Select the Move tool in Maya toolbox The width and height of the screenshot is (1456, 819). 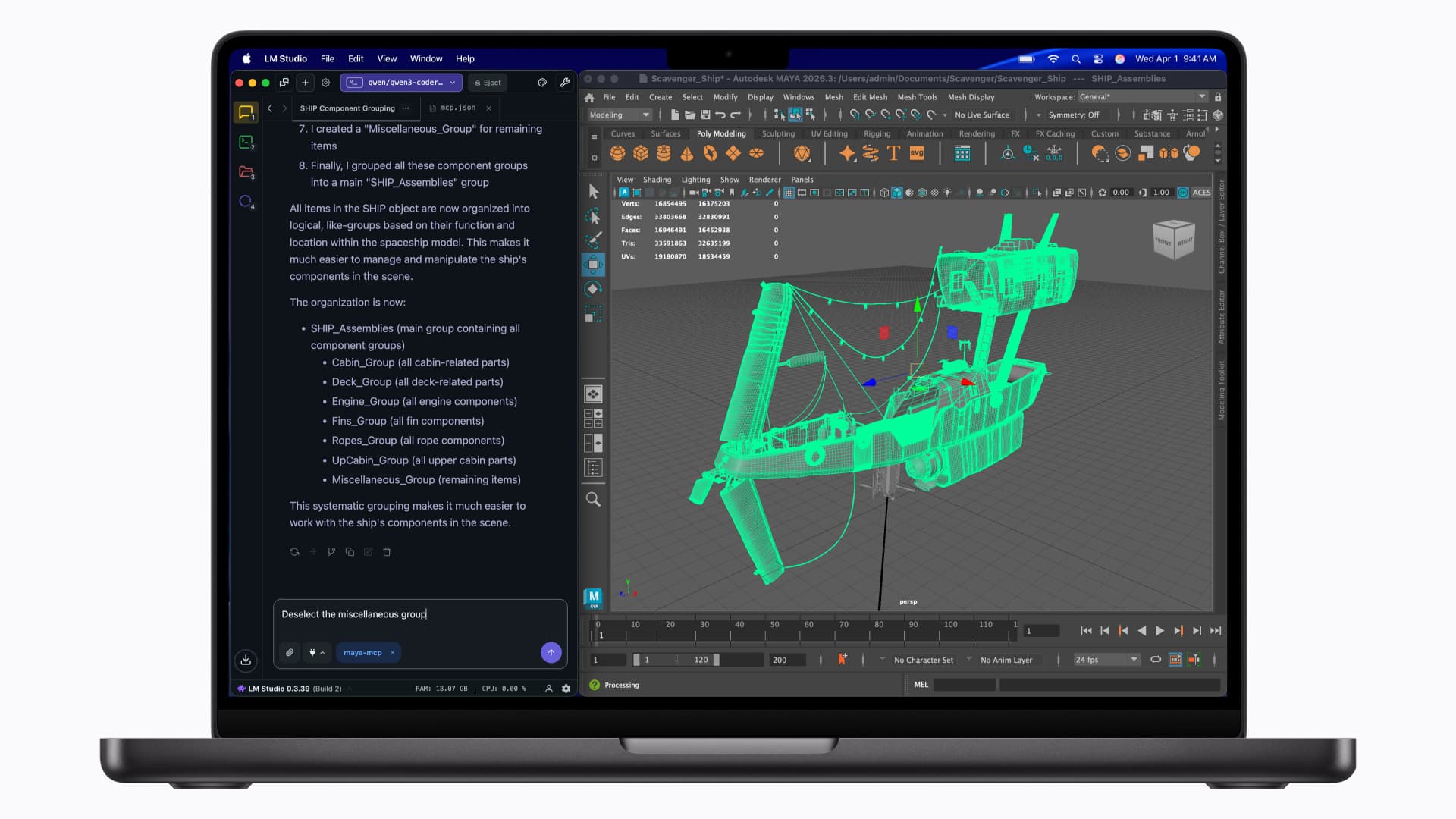pos(593,265)
